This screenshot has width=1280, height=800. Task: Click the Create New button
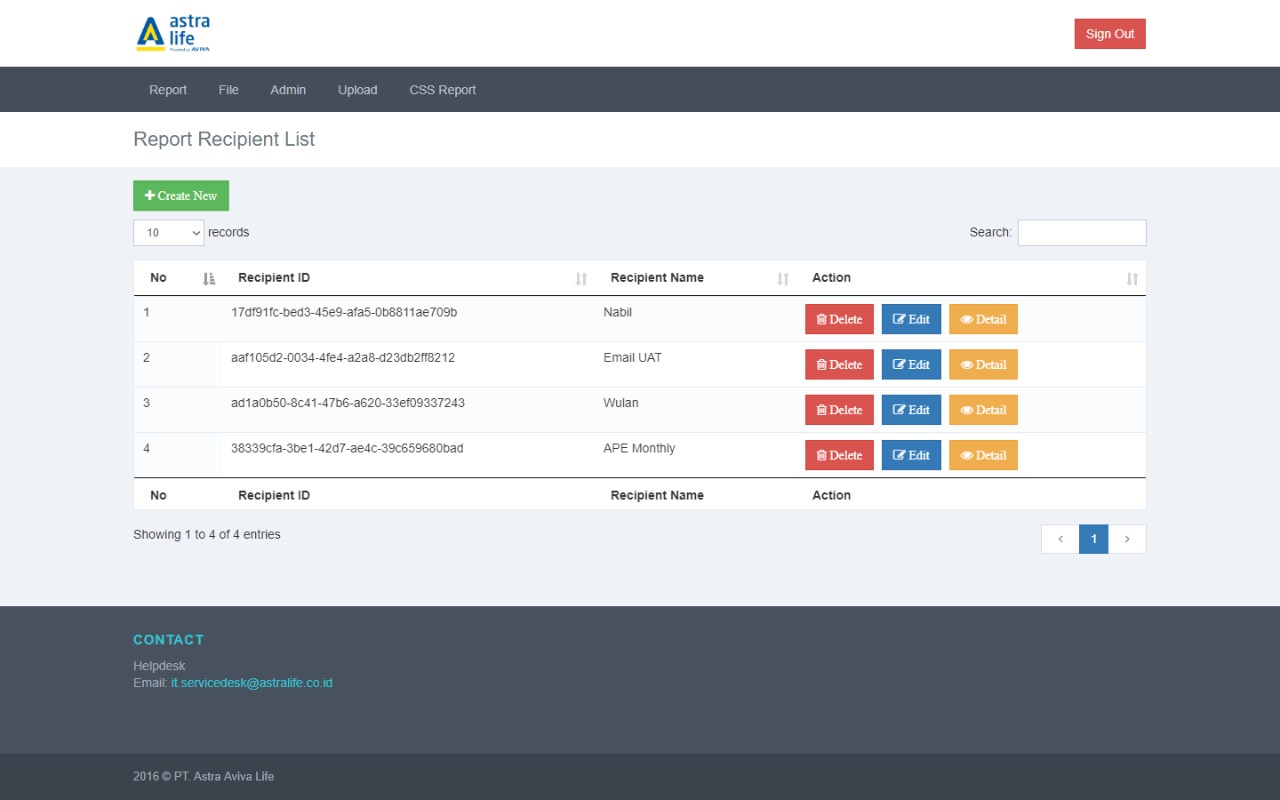point(181,196)
